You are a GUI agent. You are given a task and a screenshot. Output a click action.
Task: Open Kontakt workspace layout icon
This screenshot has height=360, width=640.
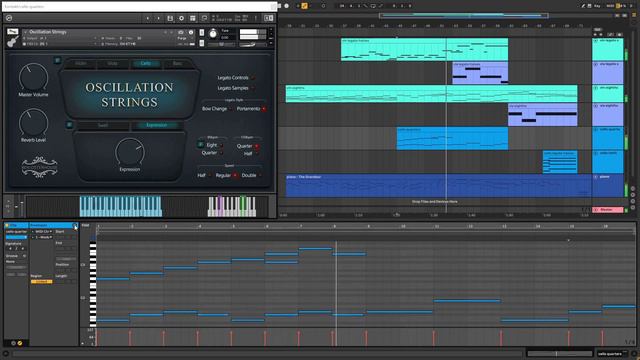click(193, 18)
